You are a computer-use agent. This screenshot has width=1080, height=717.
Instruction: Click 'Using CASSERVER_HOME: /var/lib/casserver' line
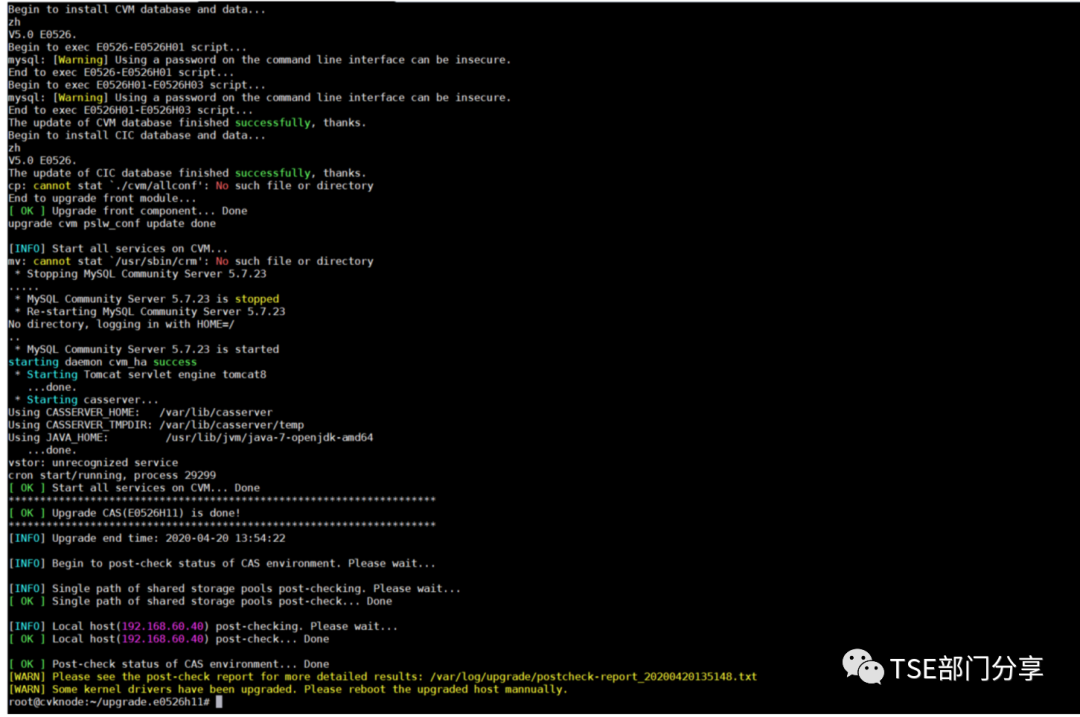pos(140,413)
